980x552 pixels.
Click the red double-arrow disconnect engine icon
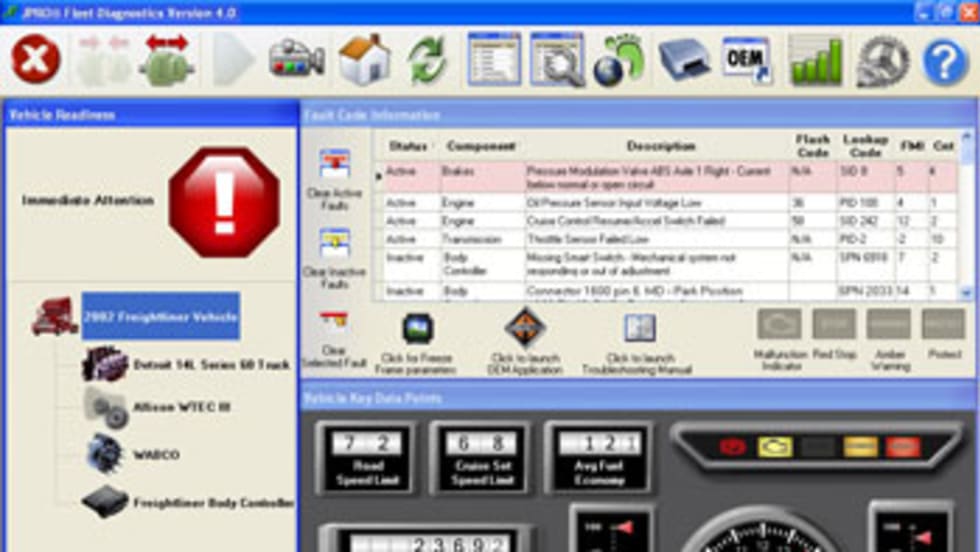click(x=166, y=60)
